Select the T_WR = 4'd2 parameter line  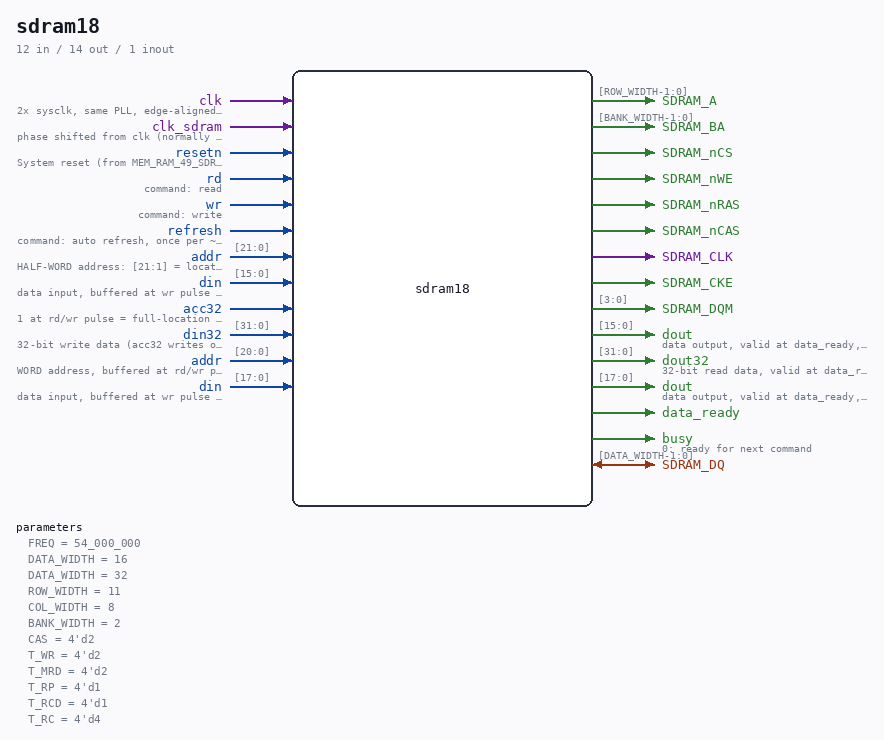64,655
